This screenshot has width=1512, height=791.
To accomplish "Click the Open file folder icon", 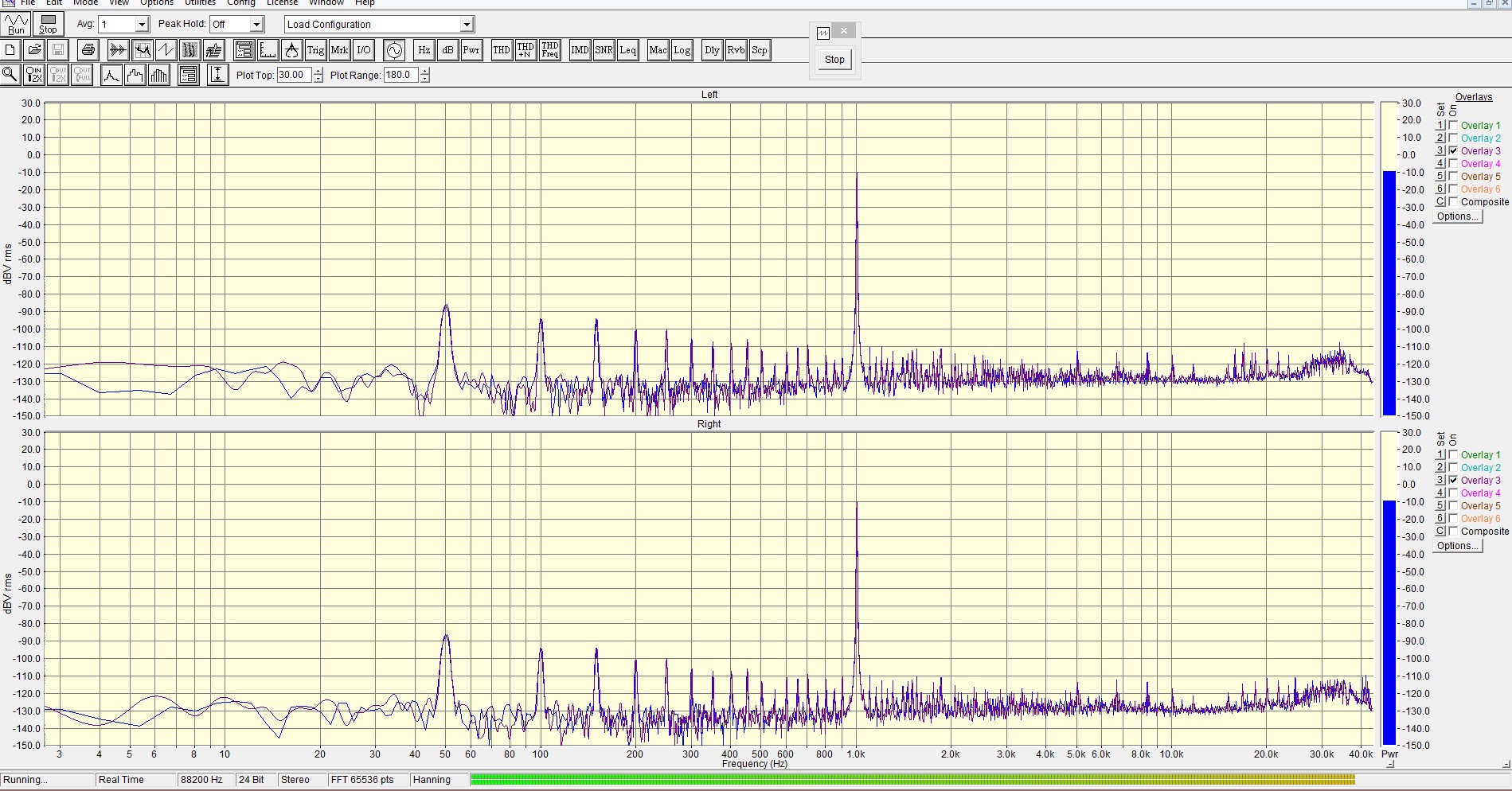I will [x=34, y=50].
